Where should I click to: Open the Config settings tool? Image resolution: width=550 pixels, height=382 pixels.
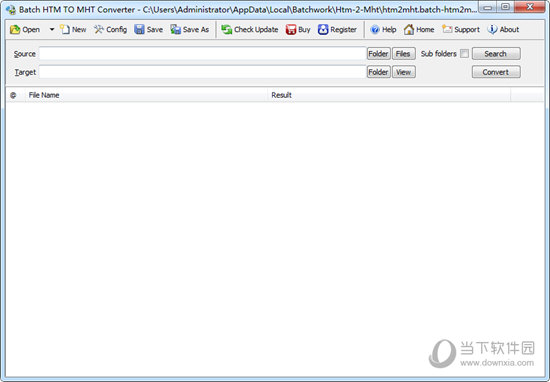click(x=110, y=30)
